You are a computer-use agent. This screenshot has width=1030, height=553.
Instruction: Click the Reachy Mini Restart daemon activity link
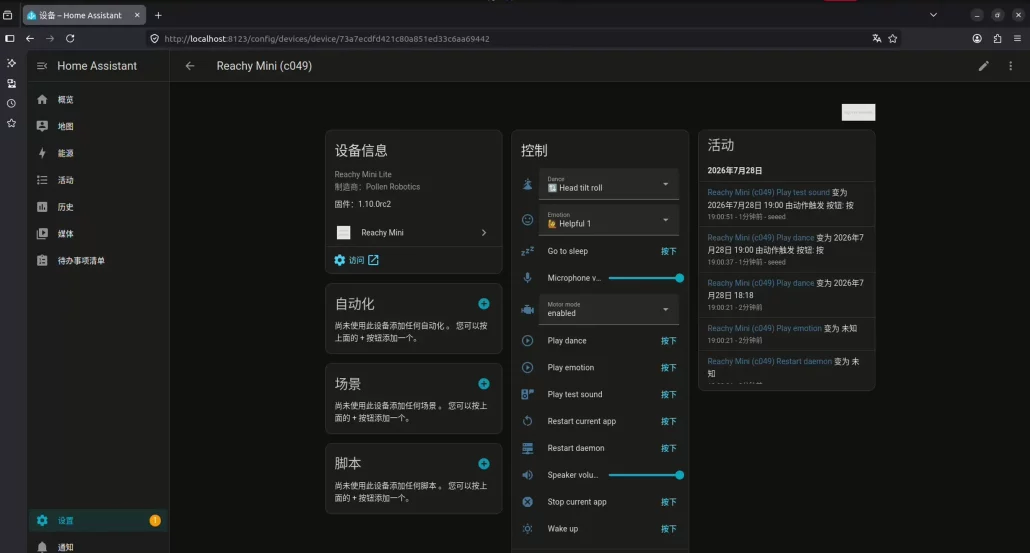tap(769, 361)
